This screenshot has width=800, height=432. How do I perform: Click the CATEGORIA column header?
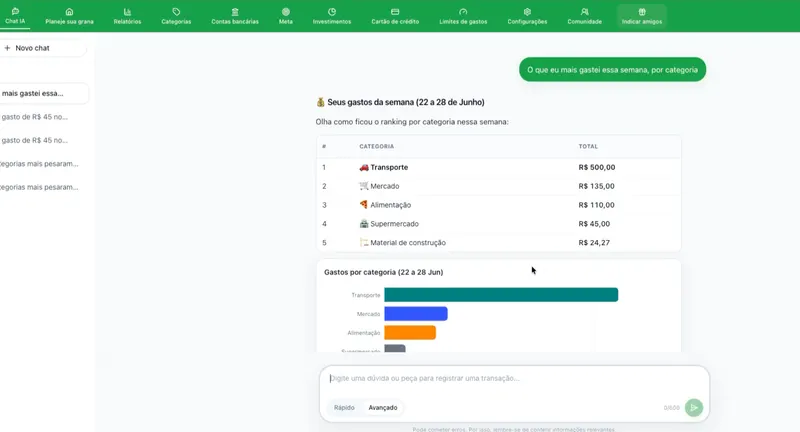click(x=377, y=146)
